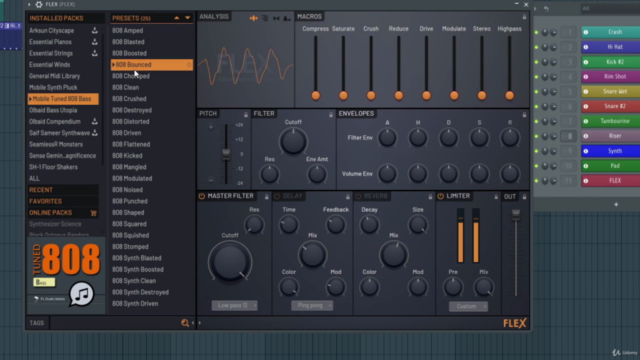Lock the Pitch section
The width and height of the screenshot is (640, 360).
[x=246, y=114]
